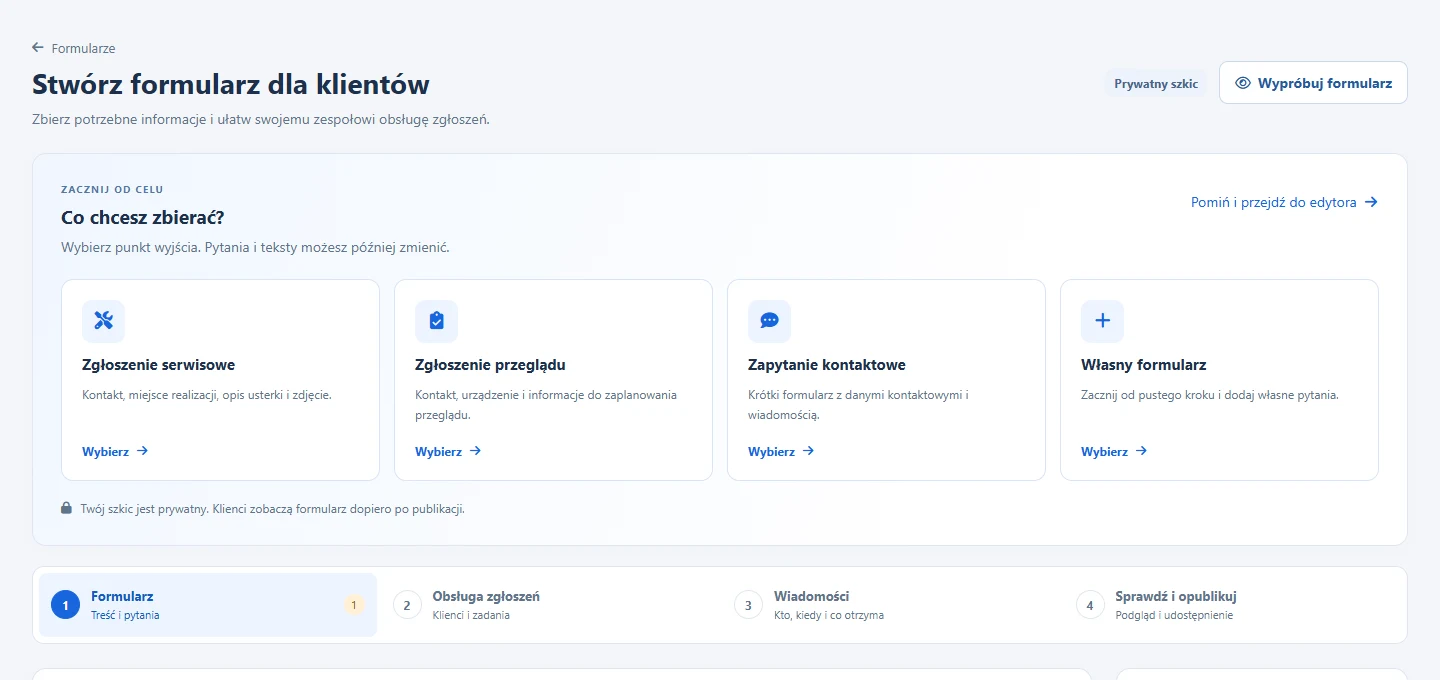Click the eye icon in Wypróbuj formularz

pos(1243,83)
